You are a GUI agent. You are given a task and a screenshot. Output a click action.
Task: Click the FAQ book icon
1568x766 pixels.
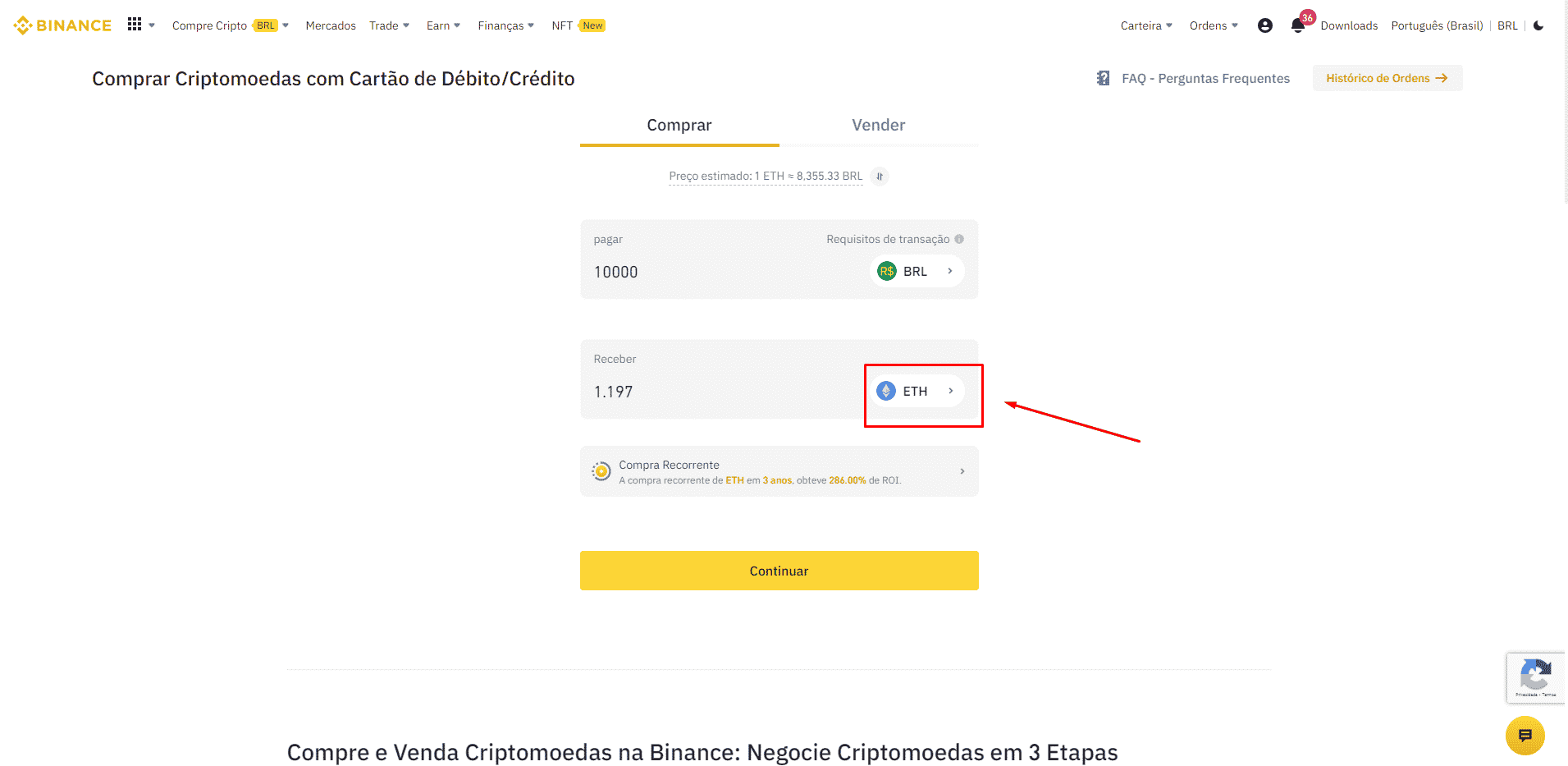(x=1104, y=78)
